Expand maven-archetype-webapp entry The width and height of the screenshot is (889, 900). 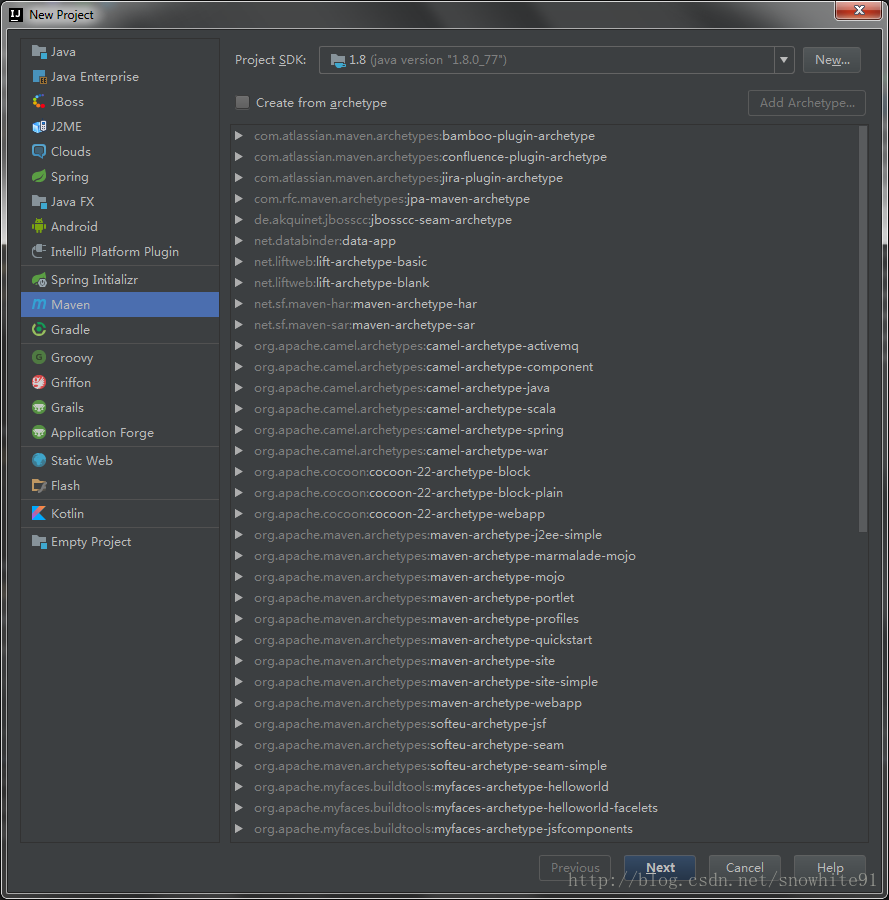point(239,703)
